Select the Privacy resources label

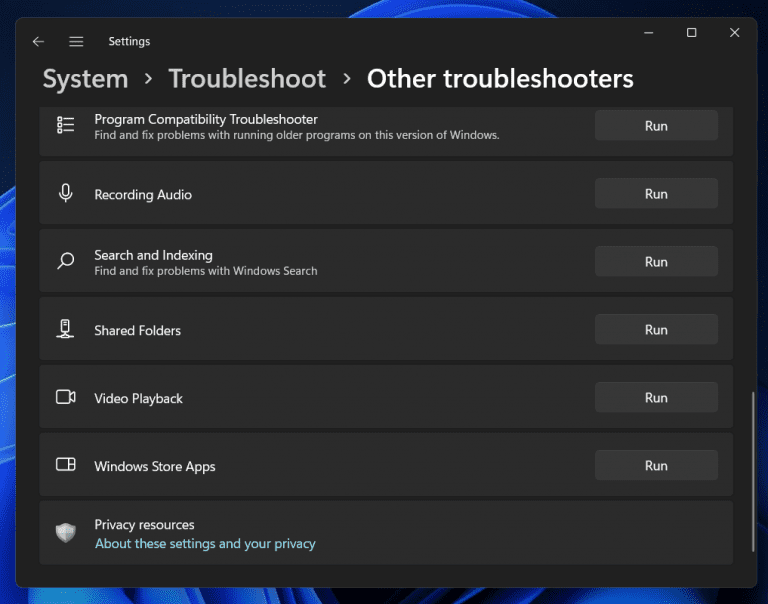click(144, 525)
